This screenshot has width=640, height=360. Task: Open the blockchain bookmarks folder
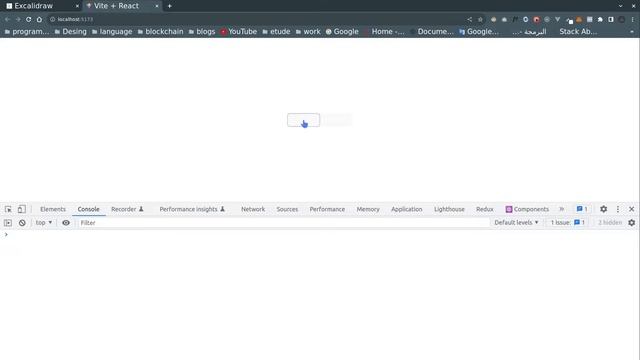pos(160,31)
